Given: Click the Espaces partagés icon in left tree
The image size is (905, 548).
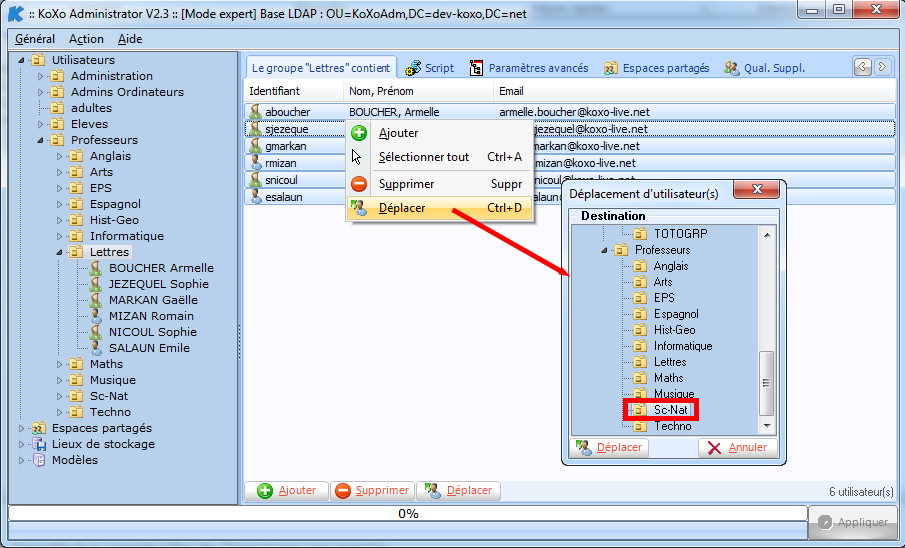Looking at the screenshot, I should [x=38, y=428].
